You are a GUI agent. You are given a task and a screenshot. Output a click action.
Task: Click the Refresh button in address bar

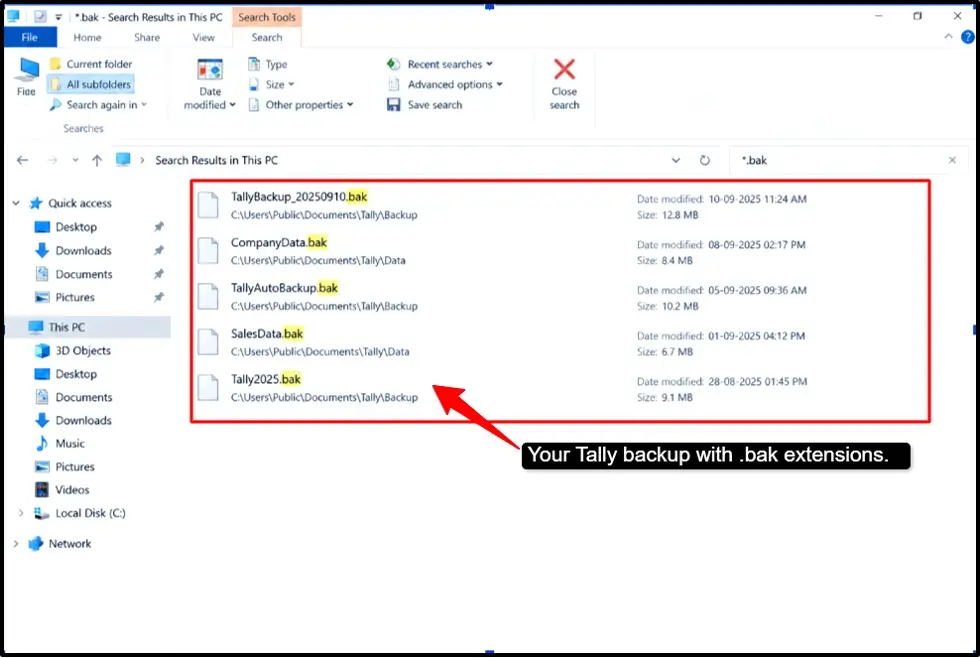pyautogui.click(x=704, y=160)
